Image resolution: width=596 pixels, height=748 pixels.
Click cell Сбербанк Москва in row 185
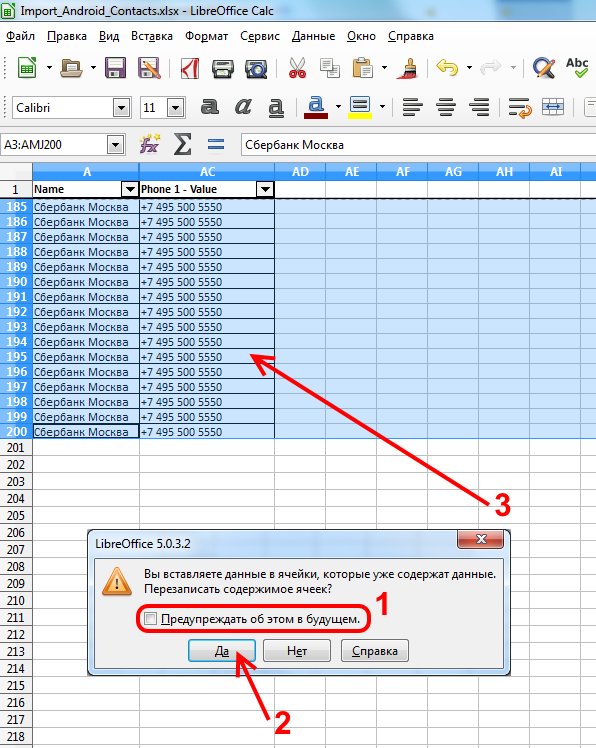86,207
